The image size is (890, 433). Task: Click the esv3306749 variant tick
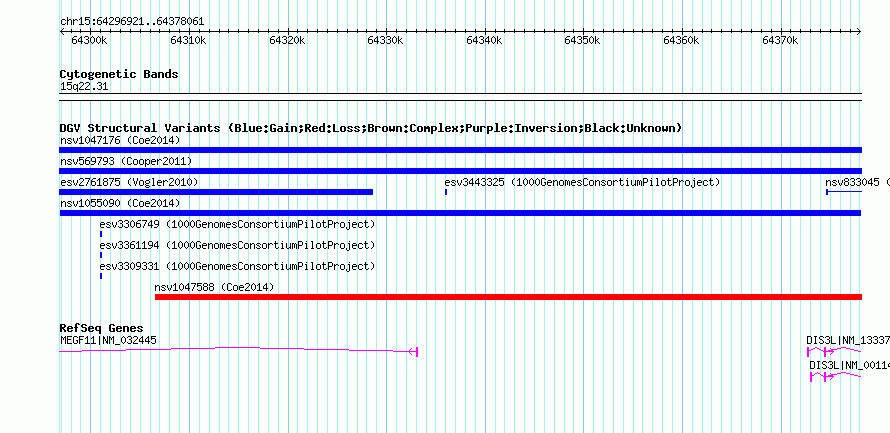tap(101, 234)
